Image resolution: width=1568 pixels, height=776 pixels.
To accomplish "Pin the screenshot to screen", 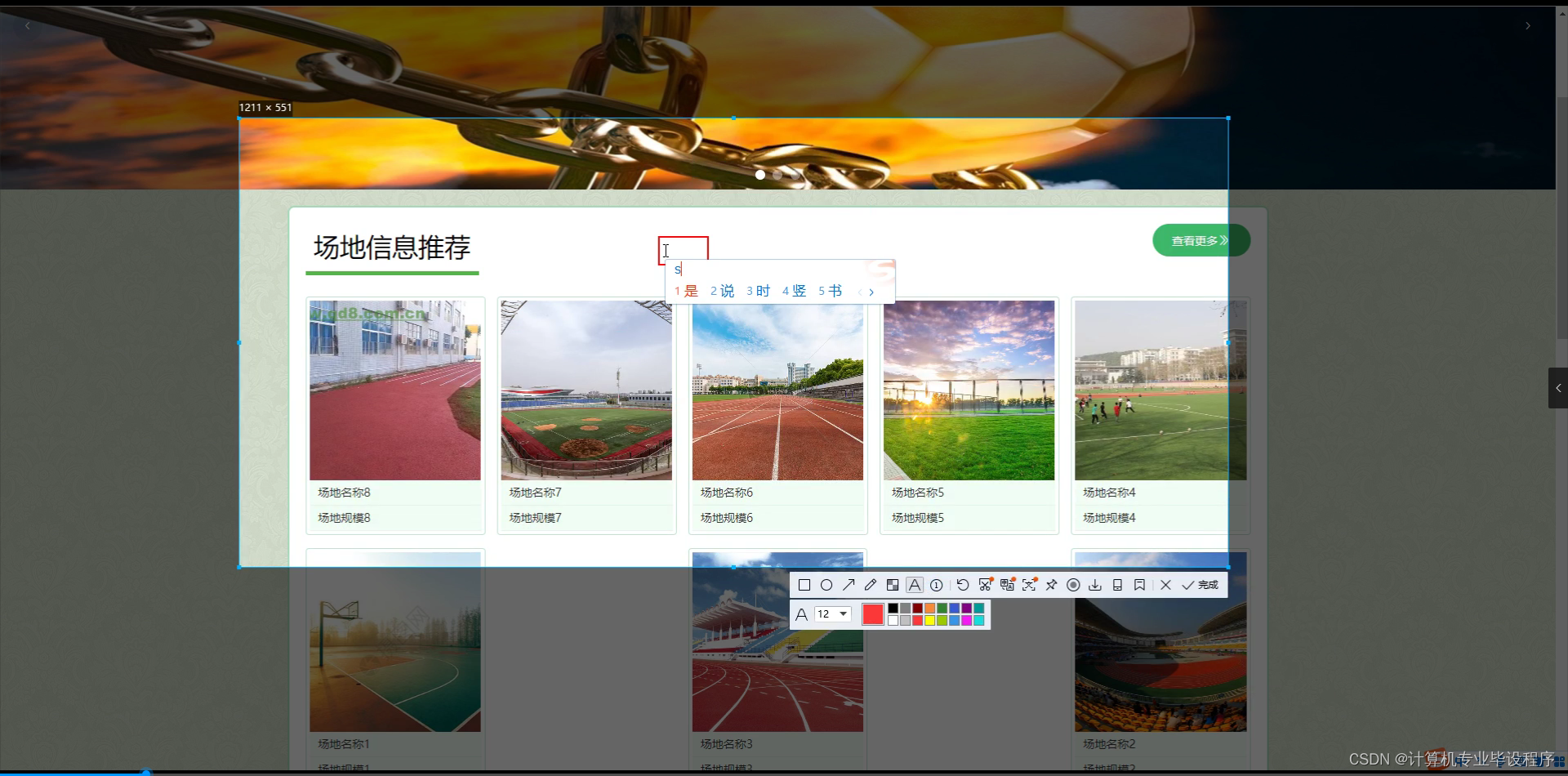I will 1051,585.
